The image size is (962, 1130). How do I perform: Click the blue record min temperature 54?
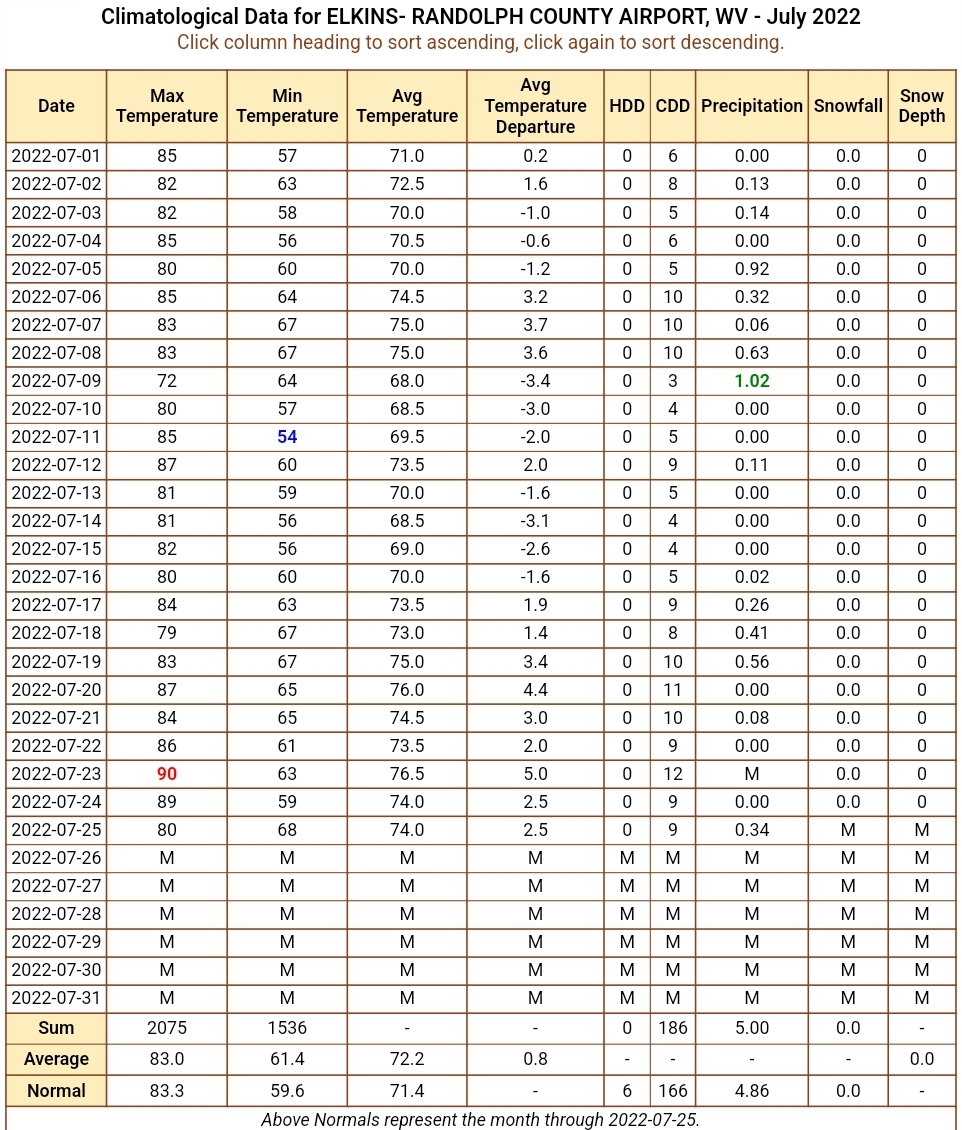tap(287, 437)
